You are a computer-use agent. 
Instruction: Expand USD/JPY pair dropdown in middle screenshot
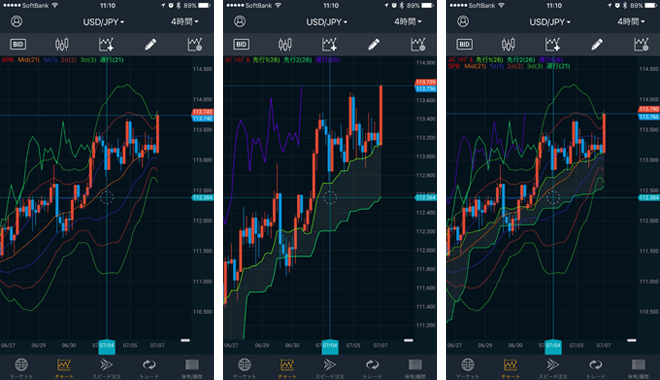click(x=327, y=22)
